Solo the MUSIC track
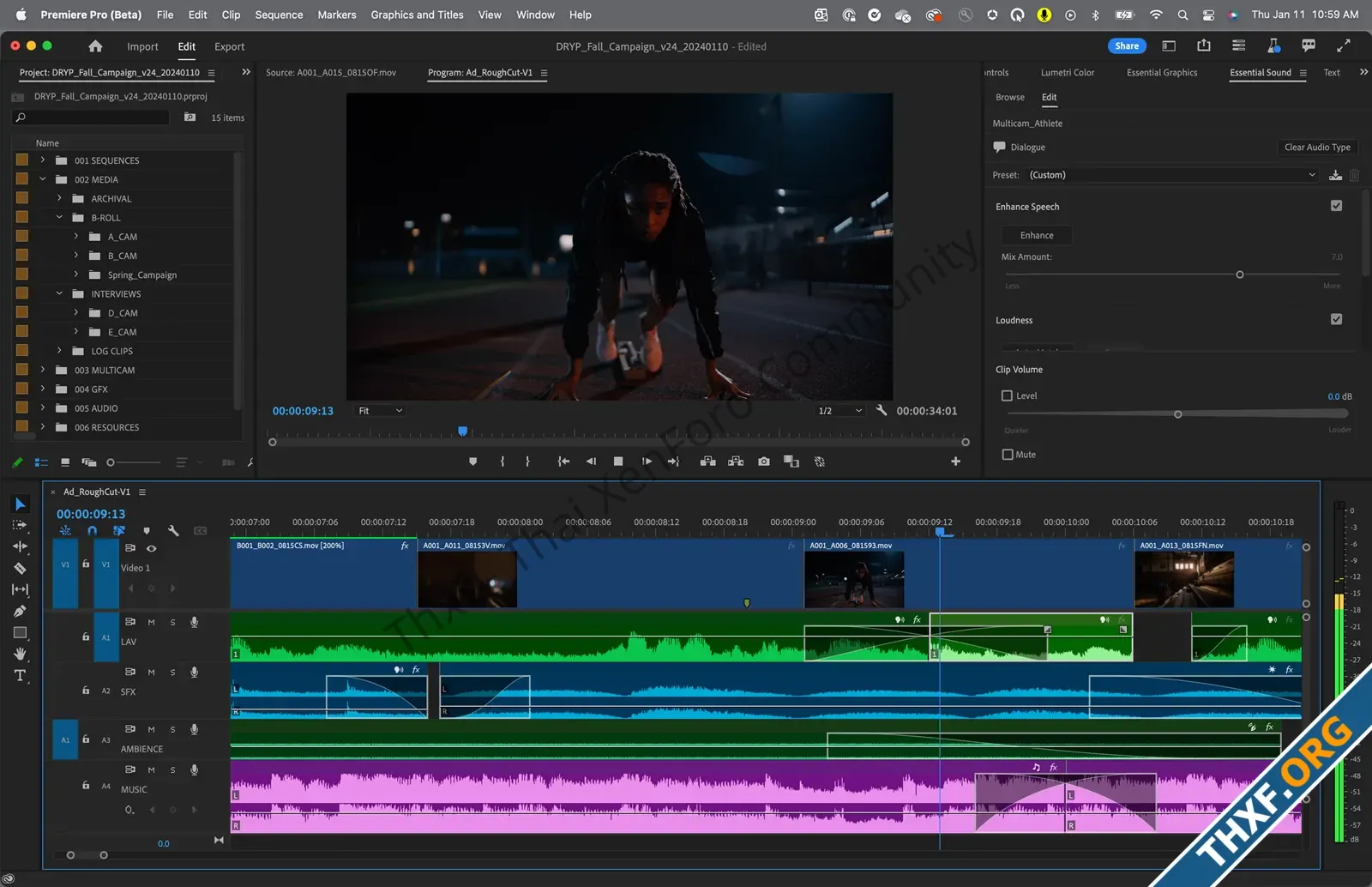Viewport: 1372px width, 887px height. tap(172, 770)
